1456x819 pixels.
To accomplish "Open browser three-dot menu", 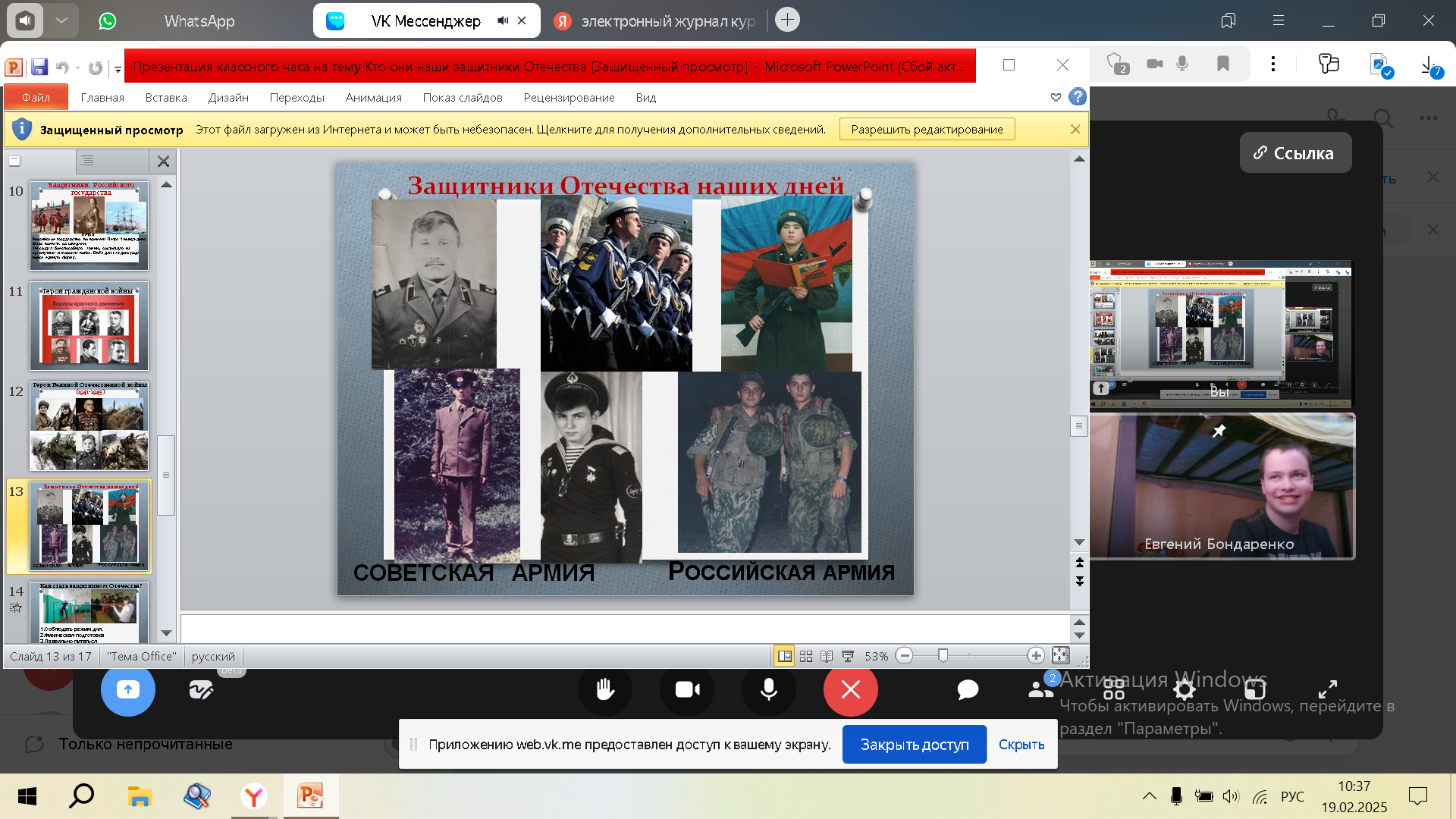I will point(1273,64).
